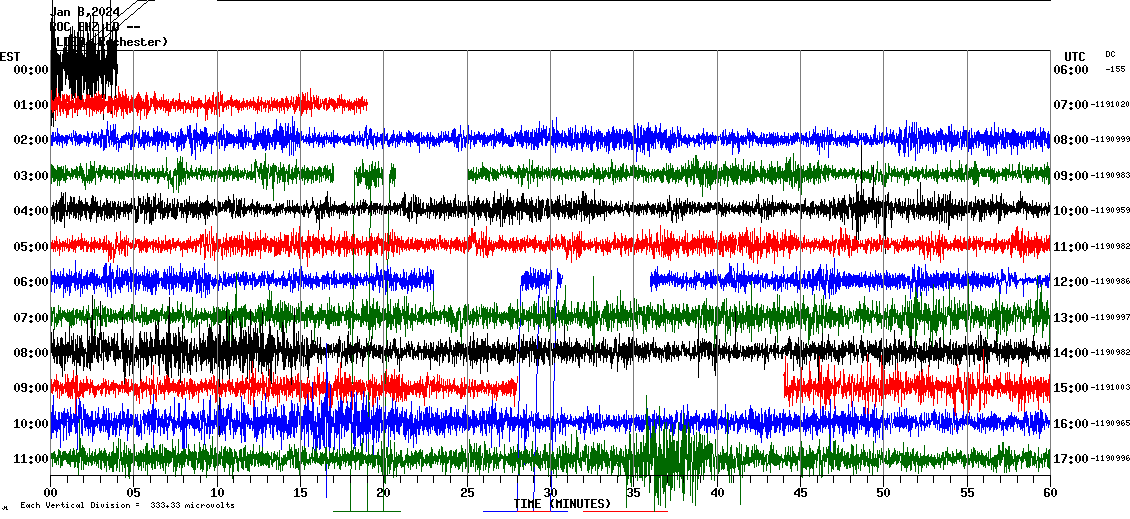Click the UTC timezone header
The height and width of the screenshot is (519, 1130).
(x=1074, y=56)
